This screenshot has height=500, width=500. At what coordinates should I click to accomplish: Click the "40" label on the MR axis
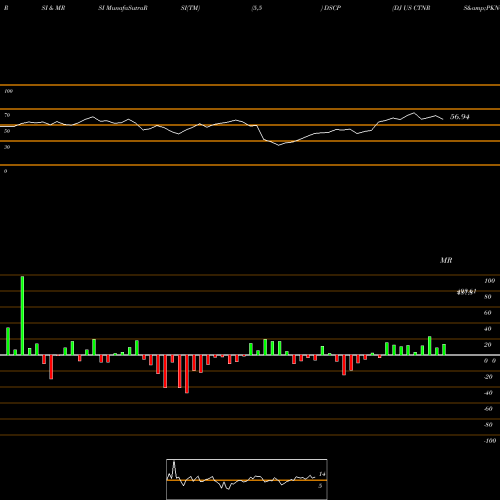point(488,329)
